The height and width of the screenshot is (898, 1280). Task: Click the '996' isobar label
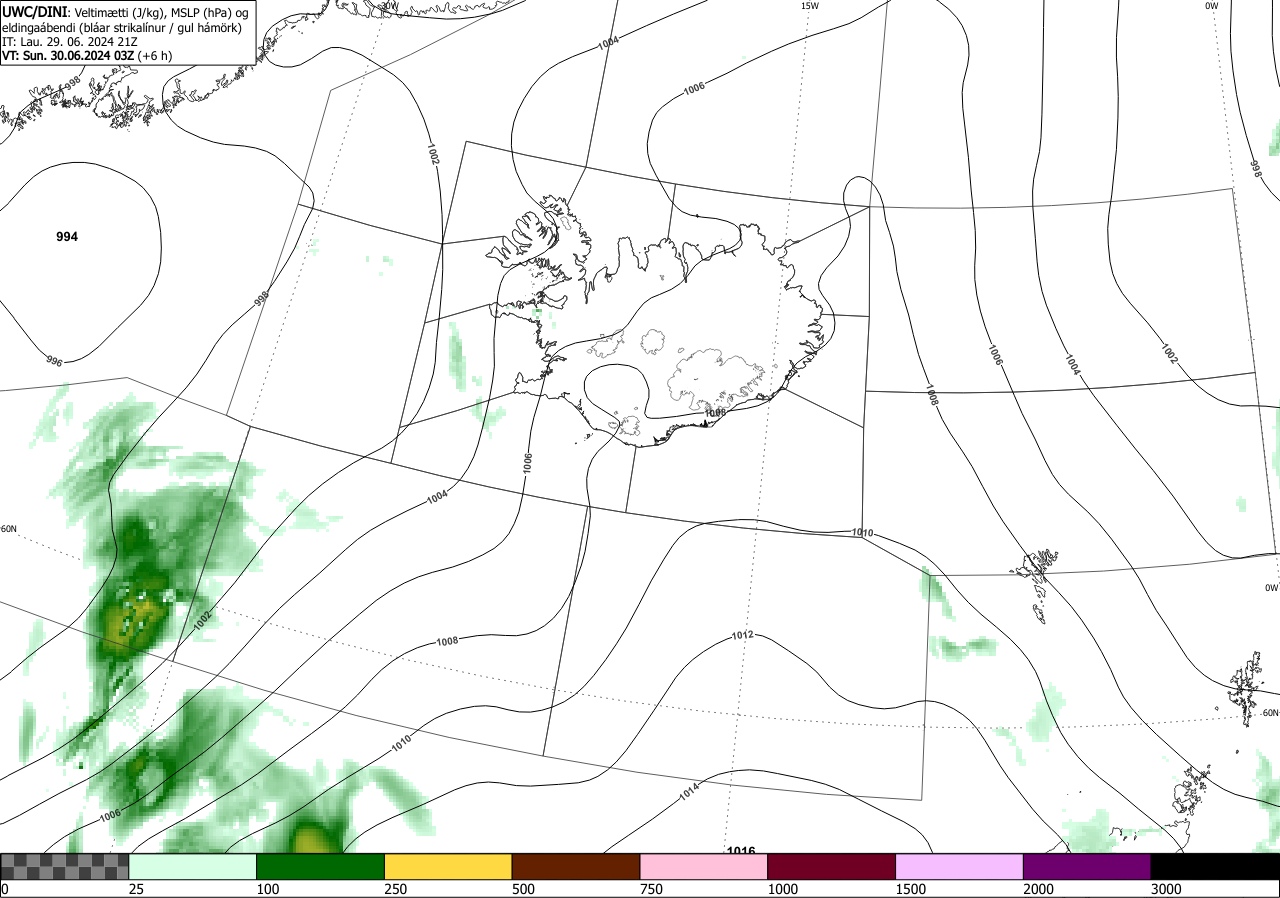55,361
